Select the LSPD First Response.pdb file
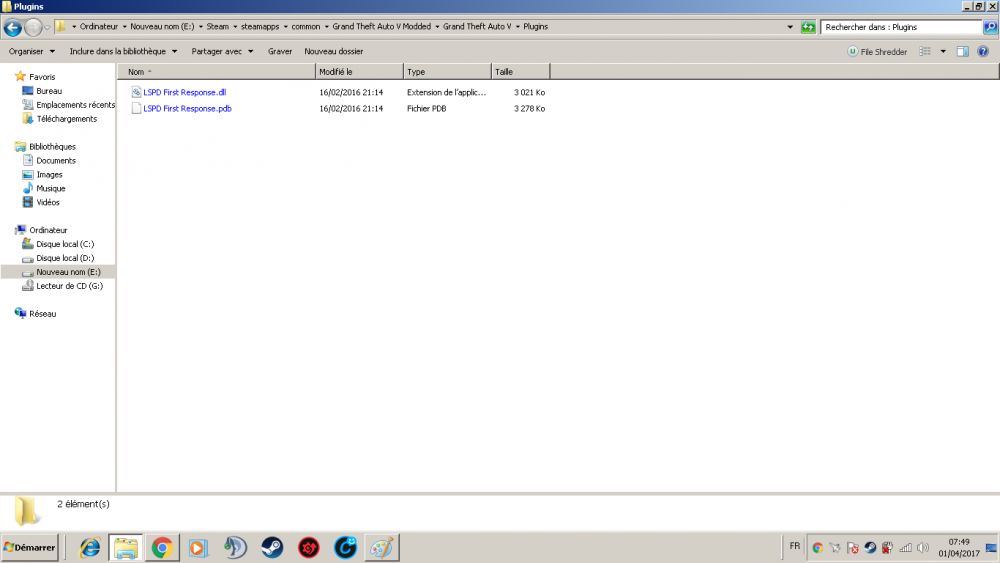Viewport: 1000px width, 563px height. [x=187, y=108]
